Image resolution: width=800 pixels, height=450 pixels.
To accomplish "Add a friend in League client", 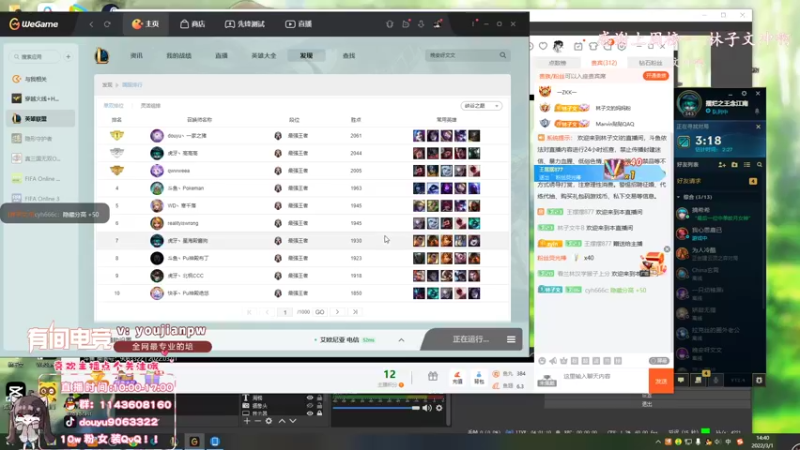I will coord(722,165).
